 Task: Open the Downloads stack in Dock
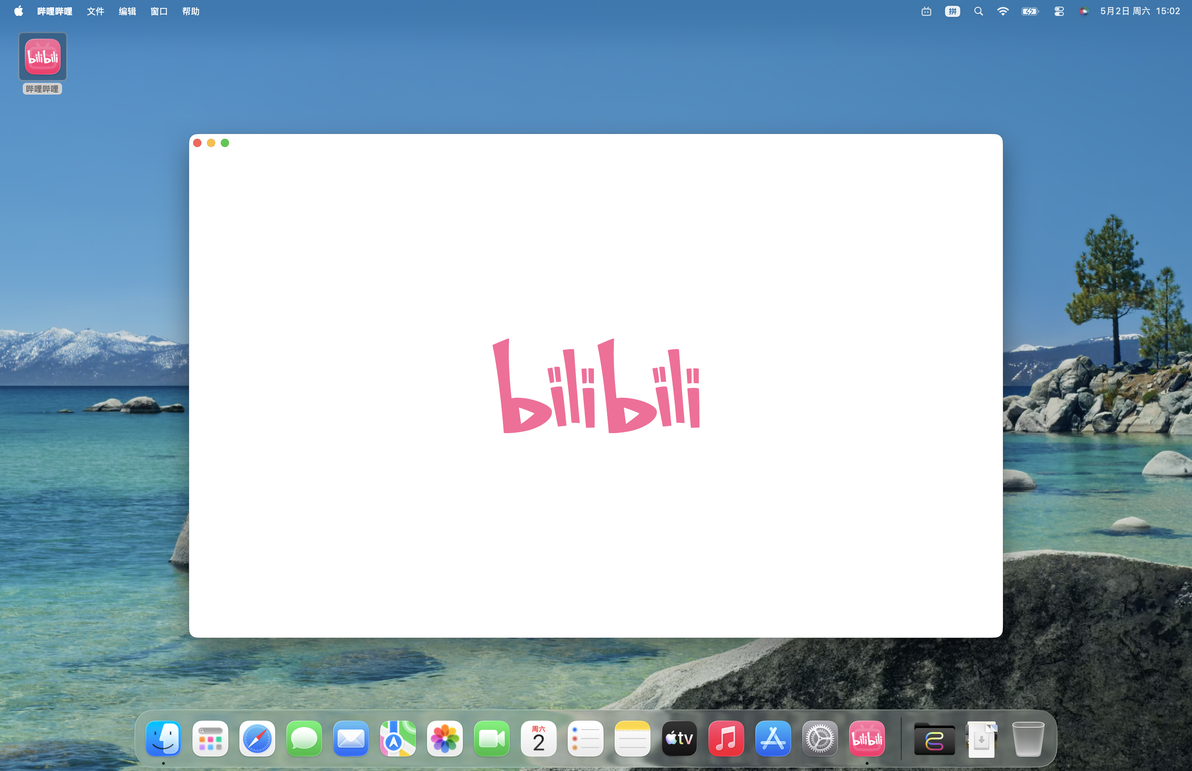pyautogui.click(x=981, y=738)
